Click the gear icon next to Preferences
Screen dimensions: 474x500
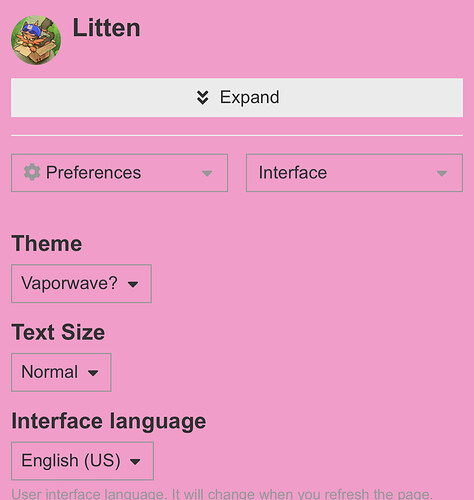[x=32, y=172]
